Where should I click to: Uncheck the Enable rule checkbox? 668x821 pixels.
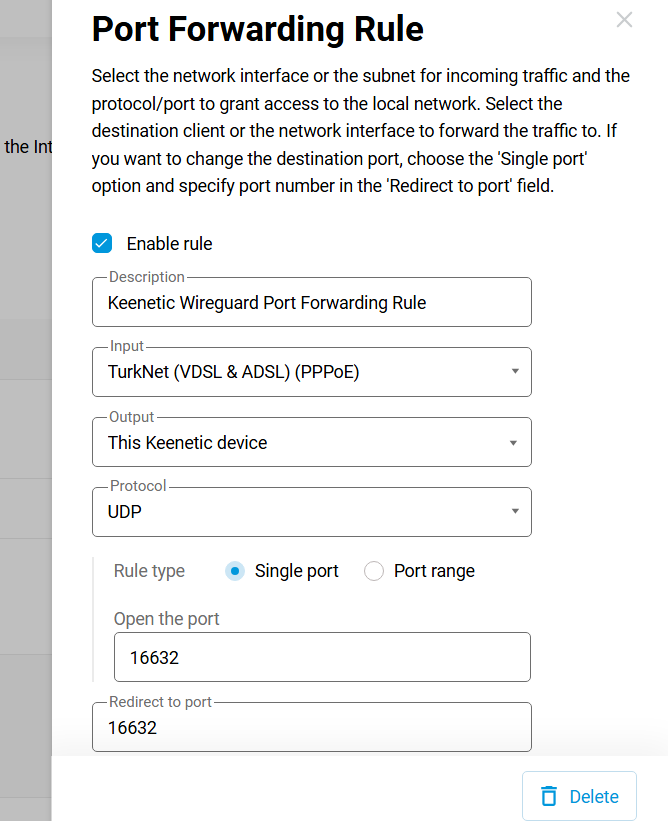tap(102, 243)
